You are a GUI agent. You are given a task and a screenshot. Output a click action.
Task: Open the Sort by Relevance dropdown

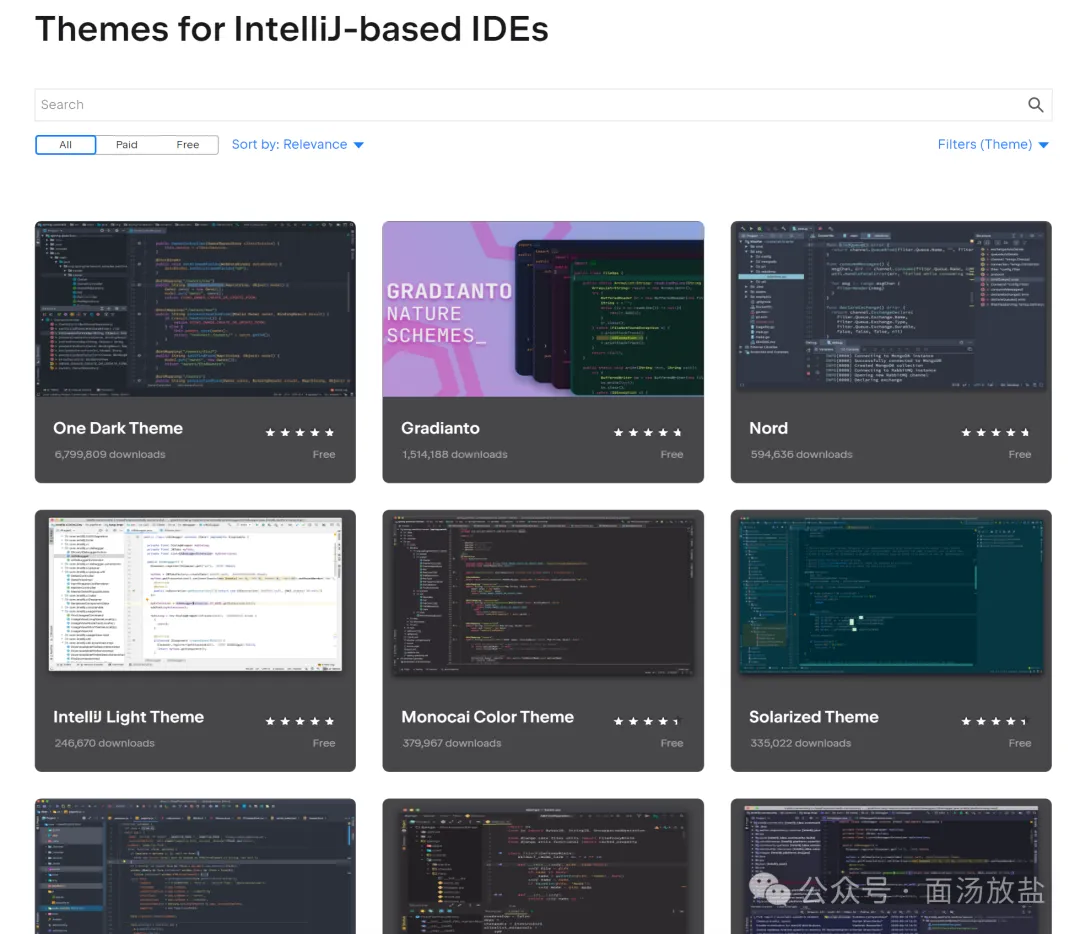pyautogui.click(x=297, y=145)
